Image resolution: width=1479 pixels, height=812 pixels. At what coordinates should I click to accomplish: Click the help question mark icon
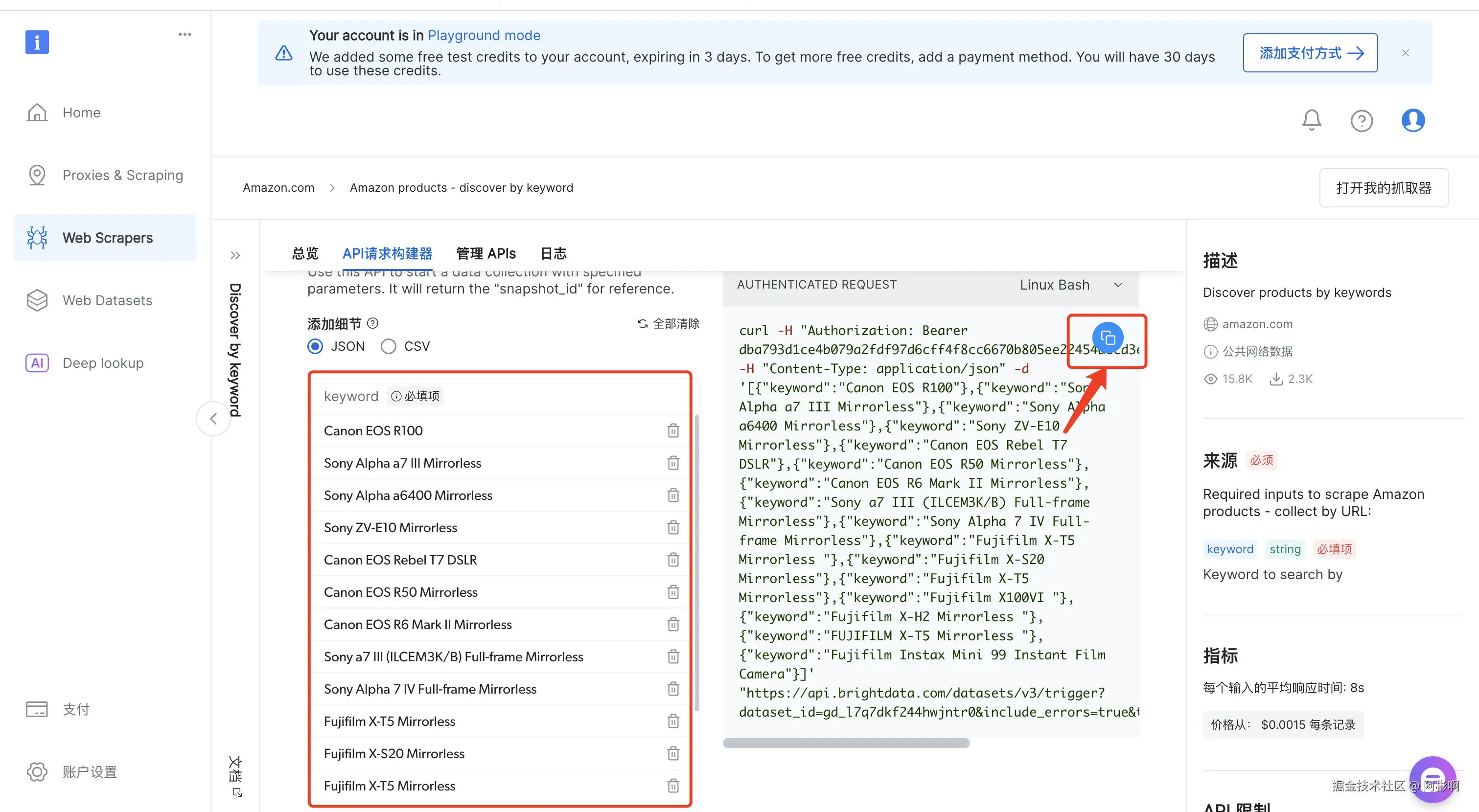1362,120
